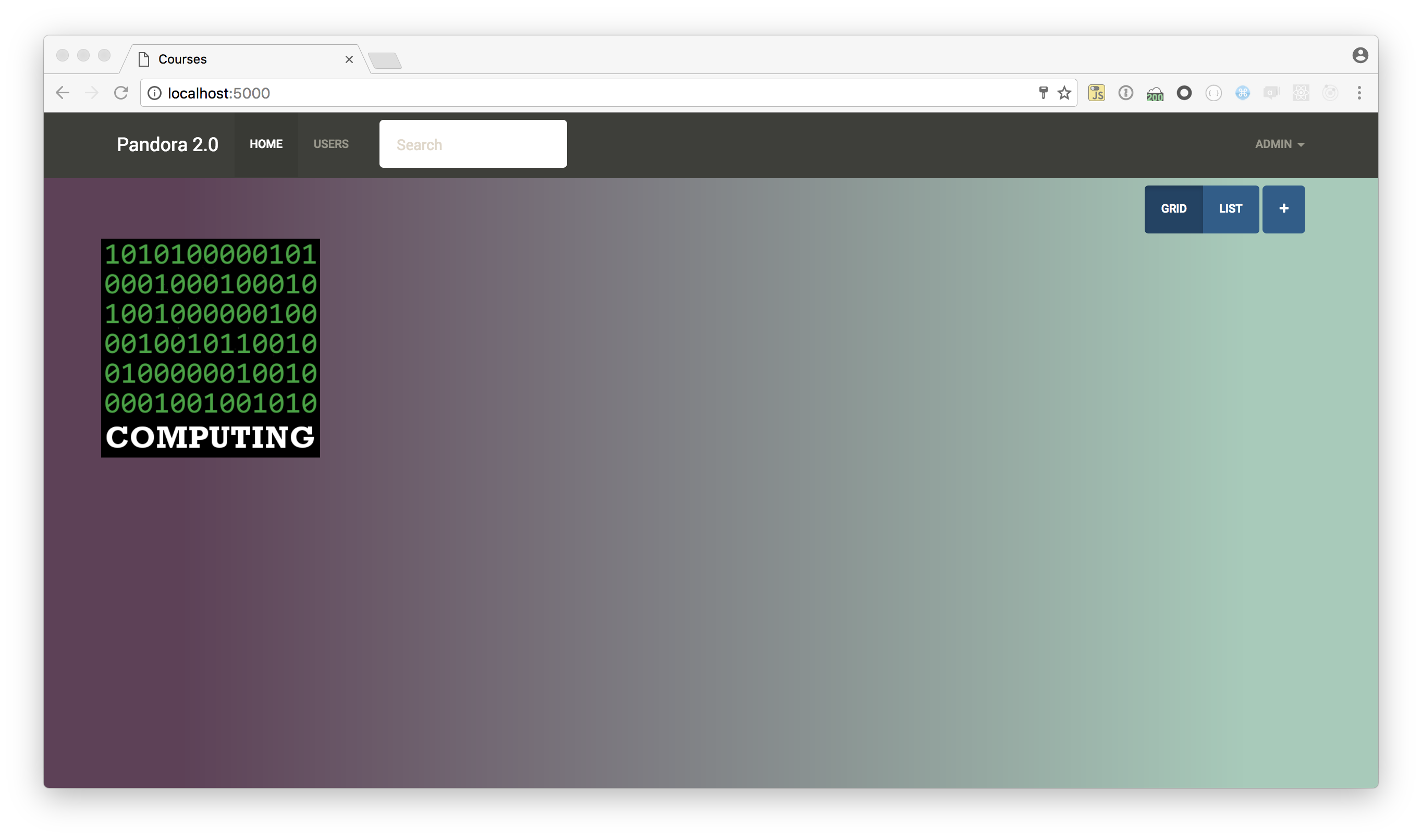Click the React DevTools extension icon
This screenshot has height=840, width=1422.
click(1301, 93)
